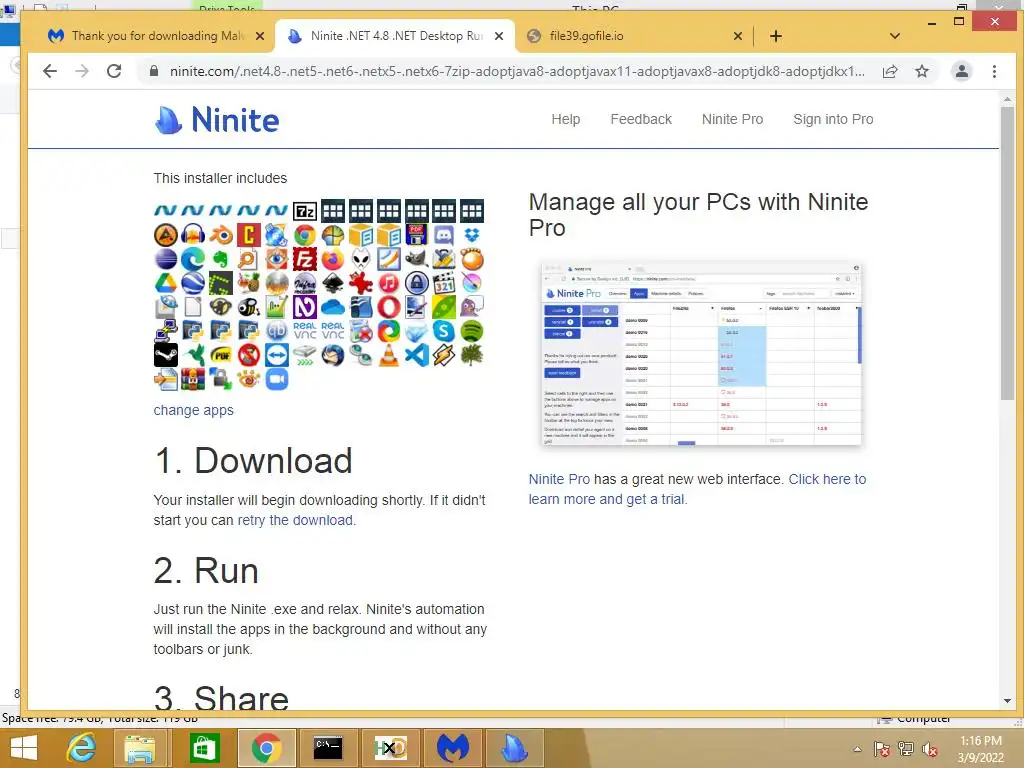Open Chrome's three-dot menu

[x=994, y=71]
